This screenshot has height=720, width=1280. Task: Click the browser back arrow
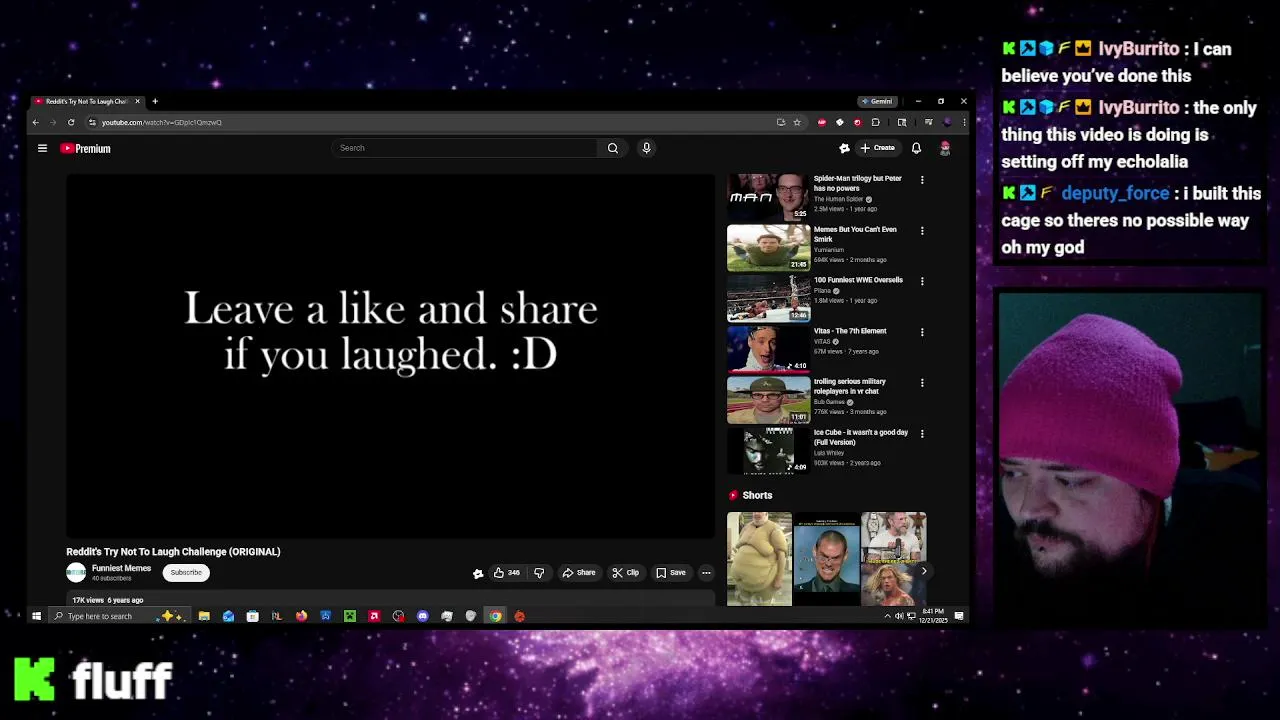click(35, 122)
